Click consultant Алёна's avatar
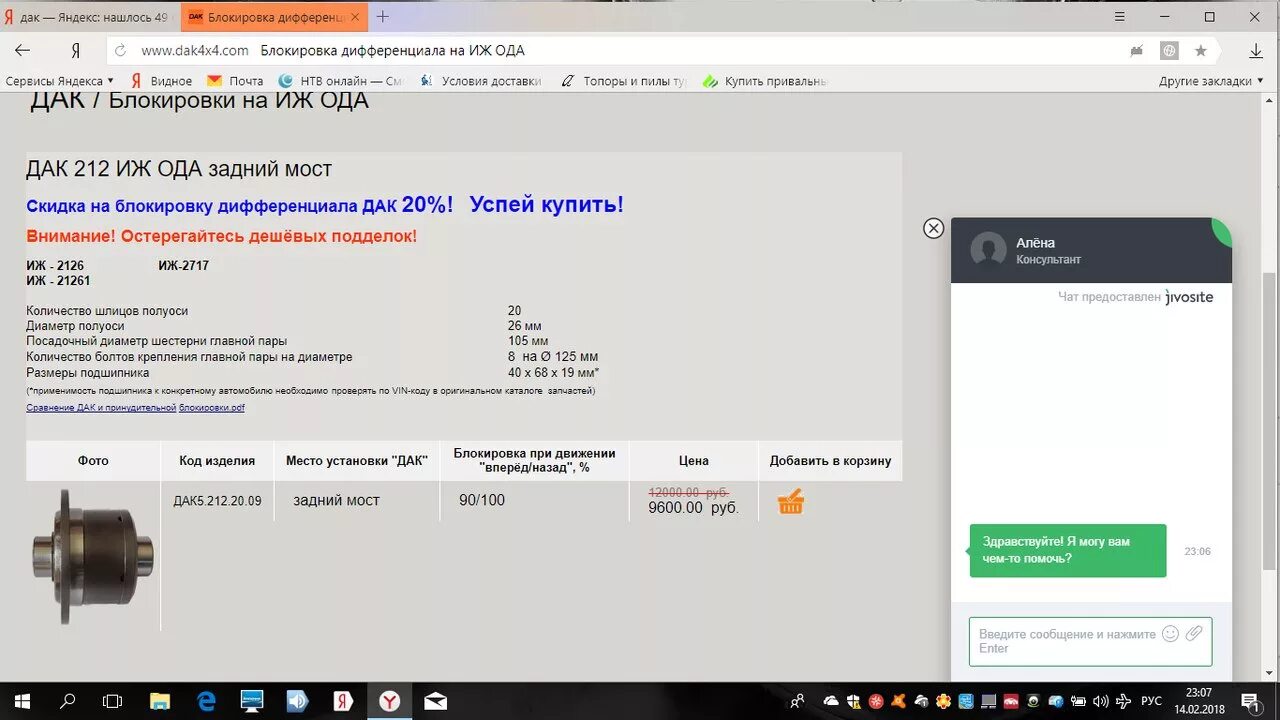Image resolution: width=1280 pixels, height=720 pixels. tap(988, 250)
